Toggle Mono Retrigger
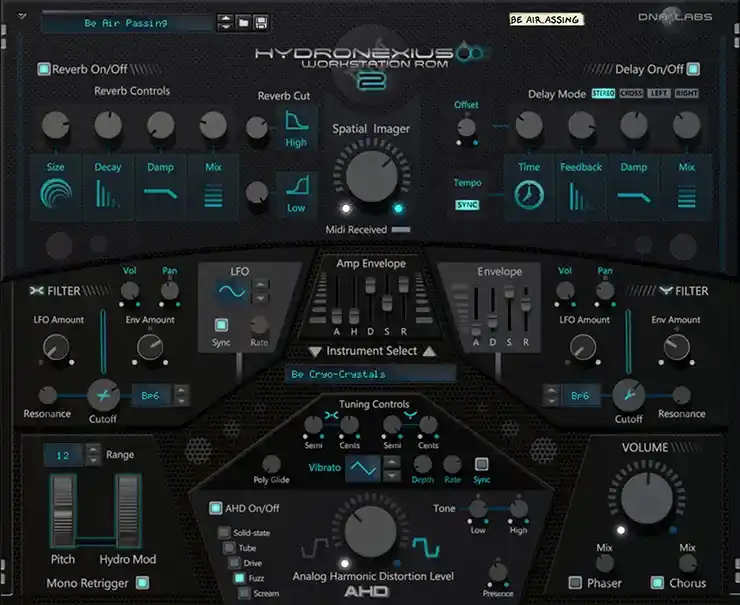Image resolution: width=740 pixels, height=605 pixels. 143,583
